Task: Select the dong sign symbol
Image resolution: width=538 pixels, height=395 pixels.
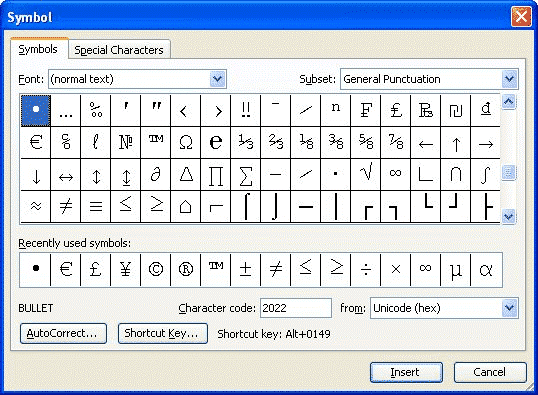Action: pos(486,111)
